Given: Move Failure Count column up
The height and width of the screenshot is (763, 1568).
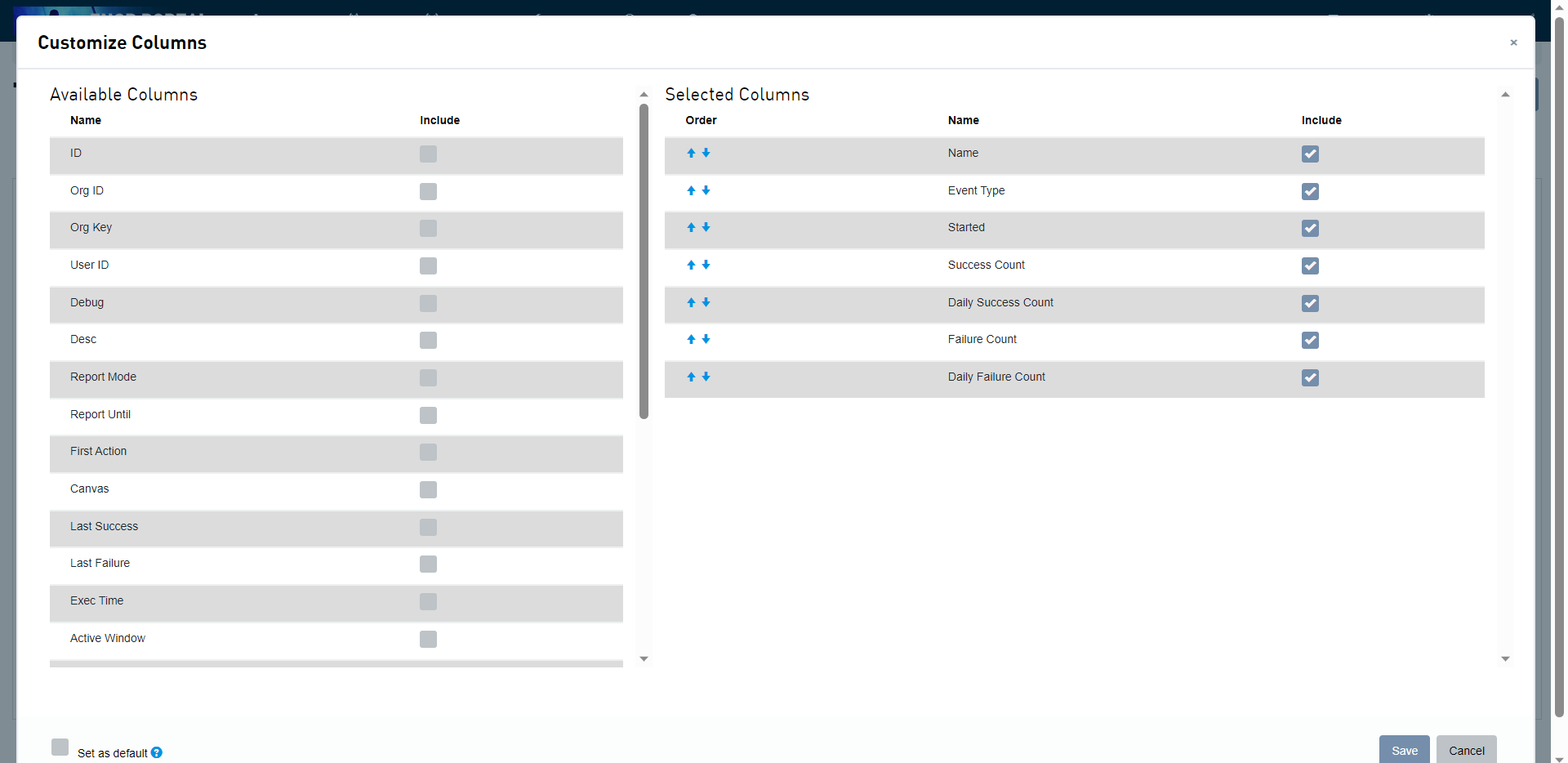Looking at the screenshot, I should click(x=691, y=339).
